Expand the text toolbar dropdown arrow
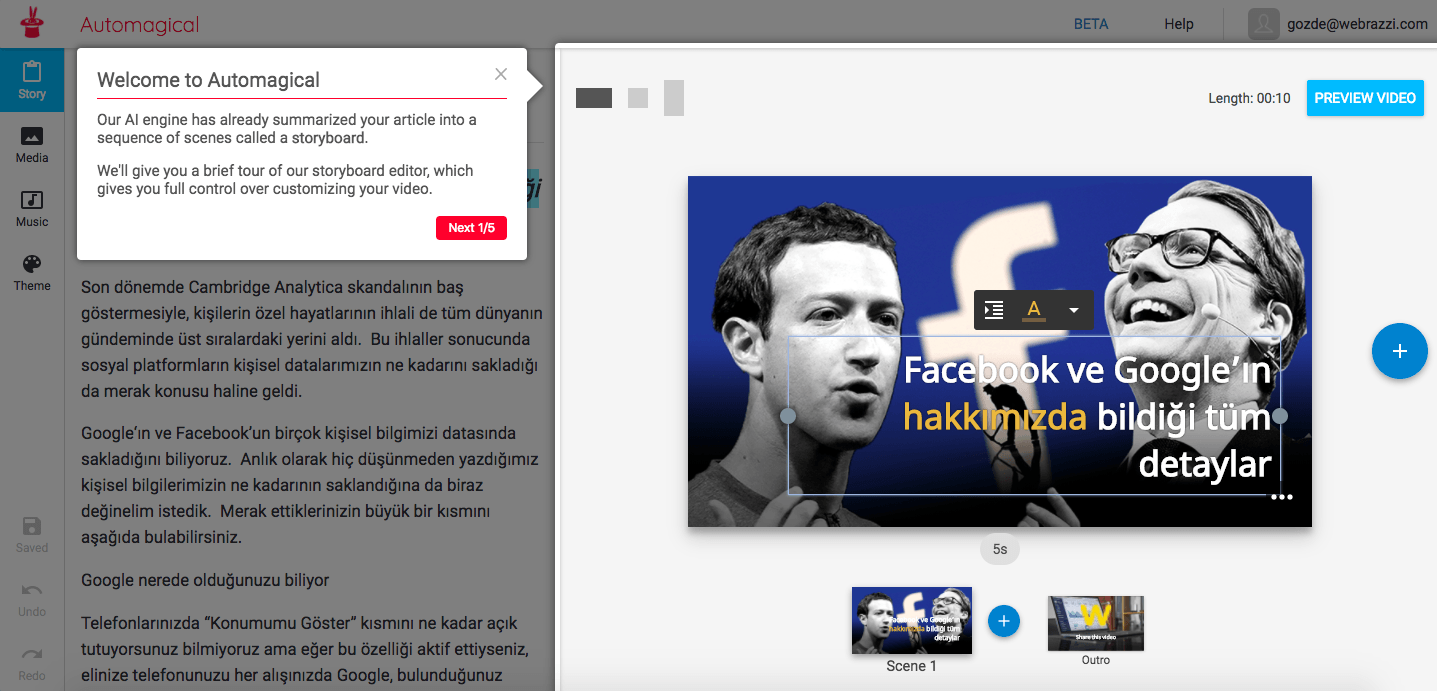The width and height of the screenshot is (1437, 691). (x=1073, y=310)
